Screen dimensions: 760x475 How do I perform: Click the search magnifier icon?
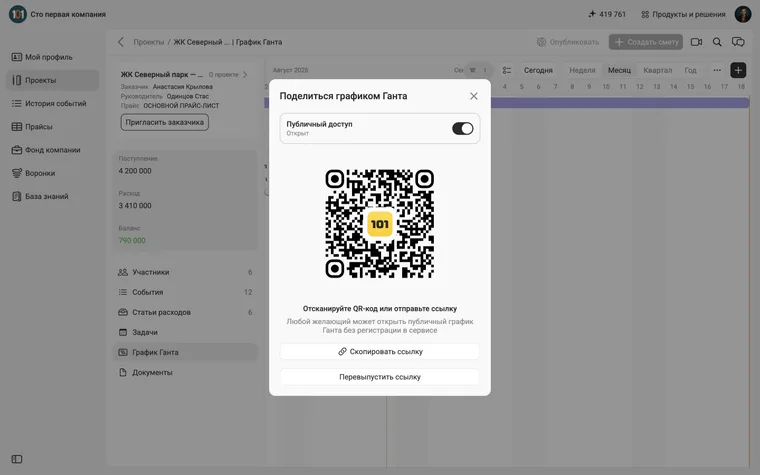(x=717, y=42)
